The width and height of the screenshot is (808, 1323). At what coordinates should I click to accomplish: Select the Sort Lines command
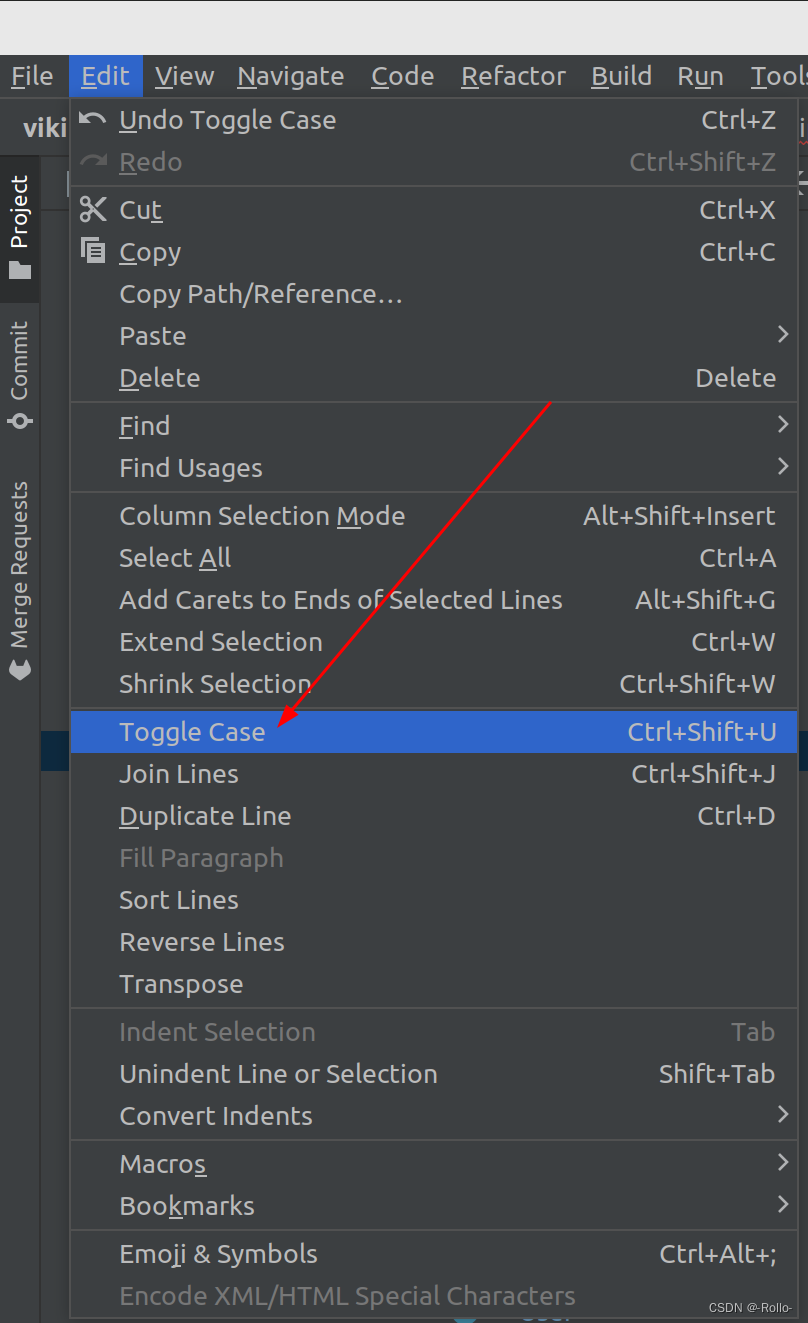click(x=178, y=899)
